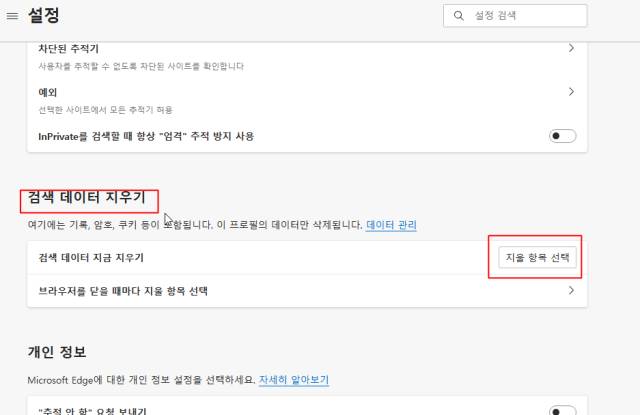The image size is (640, 415).
Task: Expand 예외 using its chevron arrow
Action: click(x=571, y=91)
